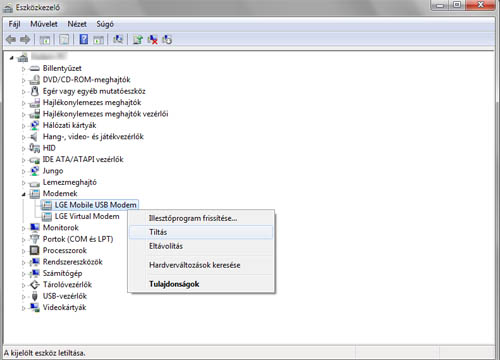Viewport: 500px width, 360px height.
Task: Choose Hardverváltozások keresése in context menu
Action: coord(201,265)
